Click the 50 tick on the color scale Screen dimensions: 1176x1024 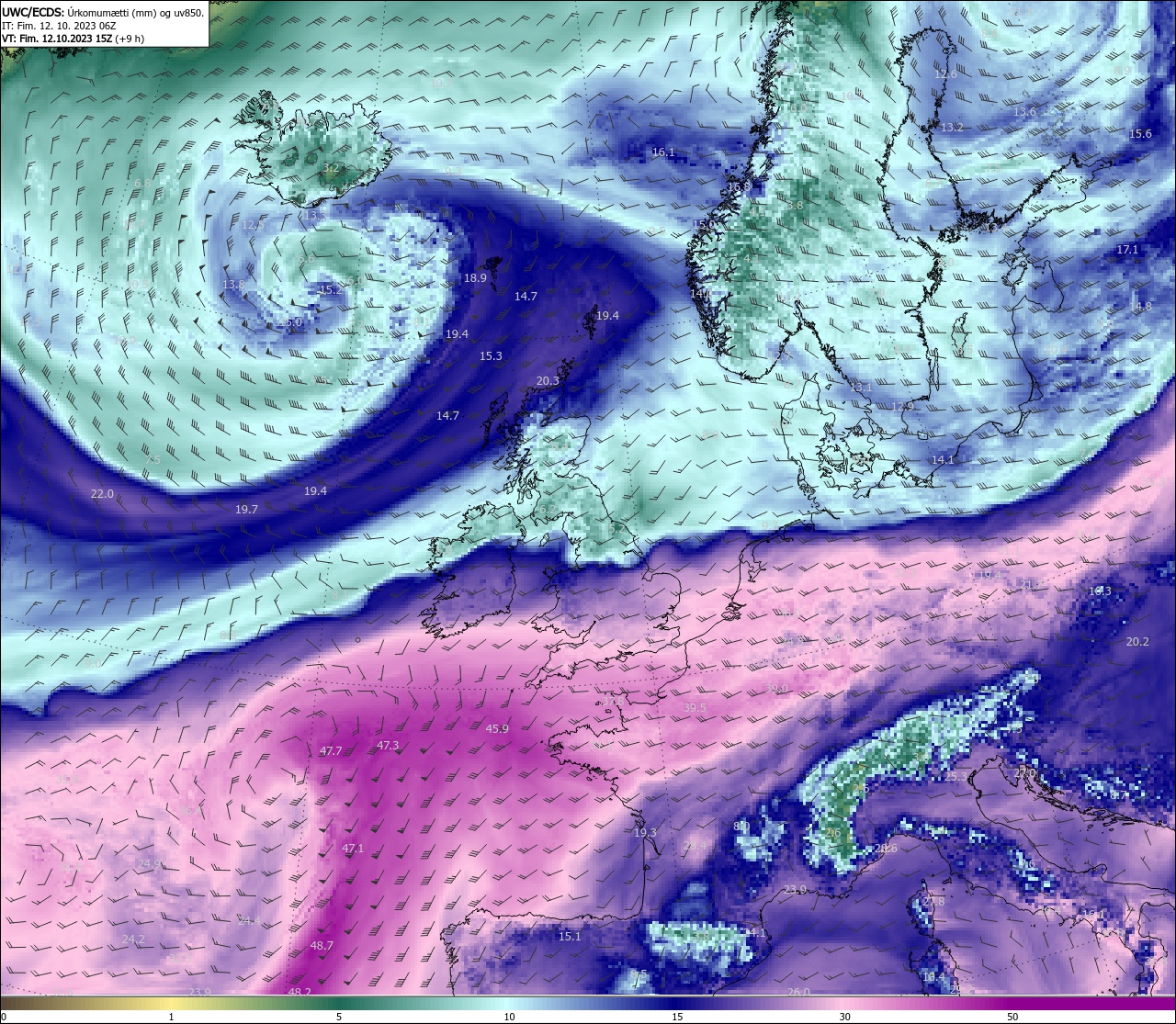[1012, 1017]
